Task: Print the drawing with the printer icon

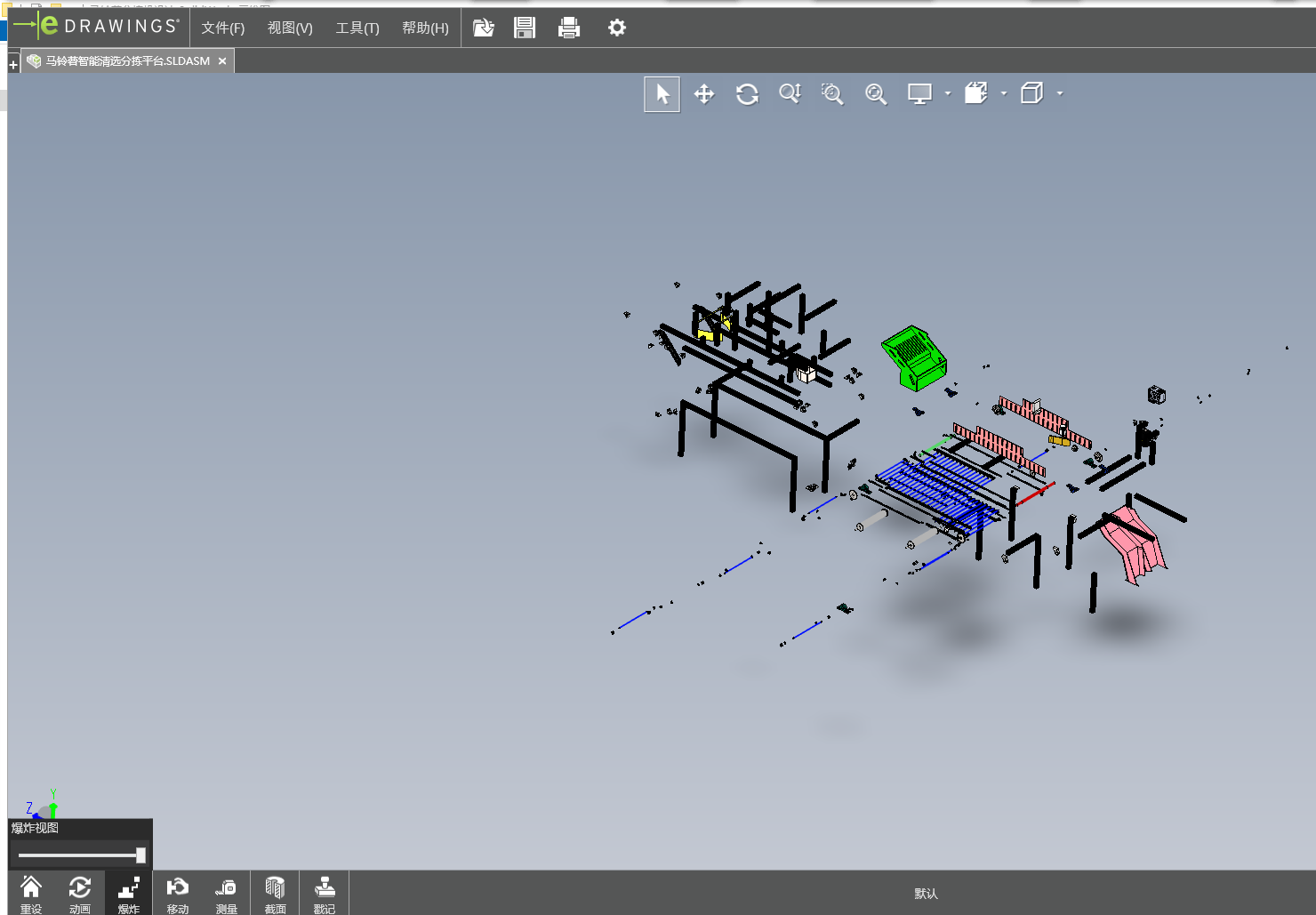Action: pos(569,28)
